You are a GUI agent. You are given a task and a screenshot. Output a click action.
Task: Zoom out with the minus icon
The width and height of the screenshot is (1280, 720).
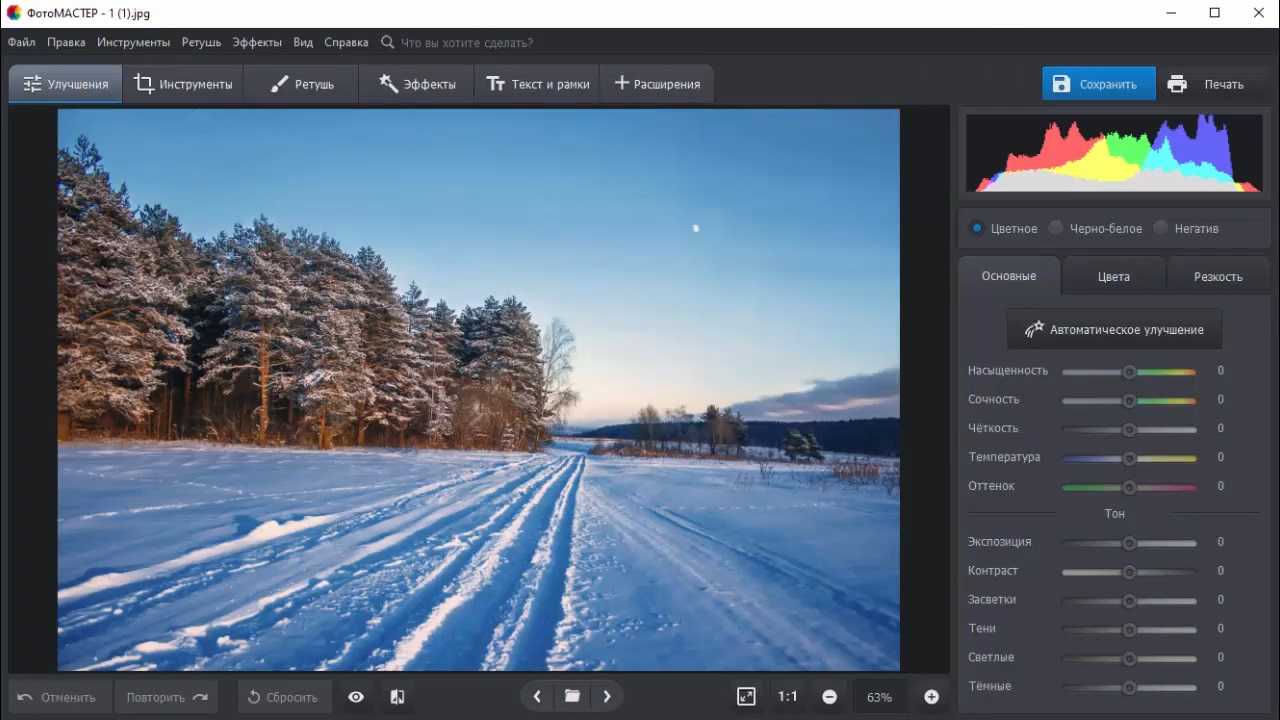click(829, 697)
